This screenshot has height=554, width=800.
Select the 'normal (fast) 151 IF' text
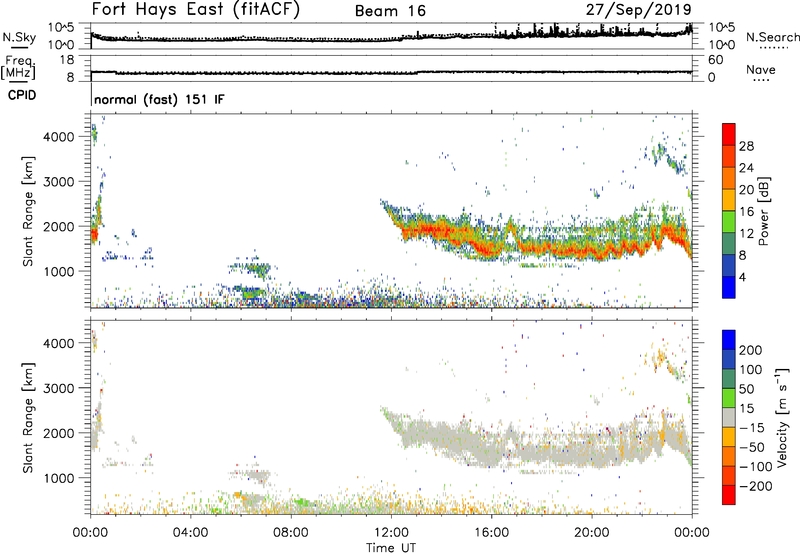tap(159, 99)
